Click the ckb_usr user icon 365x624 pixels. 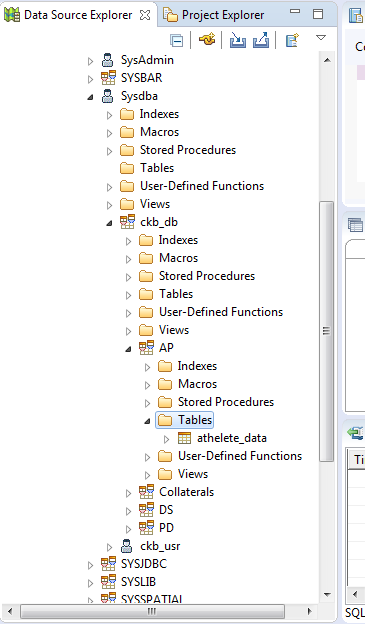(x=127, y=546)
